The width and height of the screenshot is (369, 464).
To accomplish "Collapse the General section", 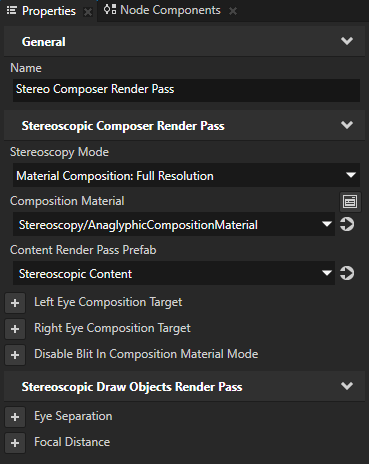I will coord(347,41).
